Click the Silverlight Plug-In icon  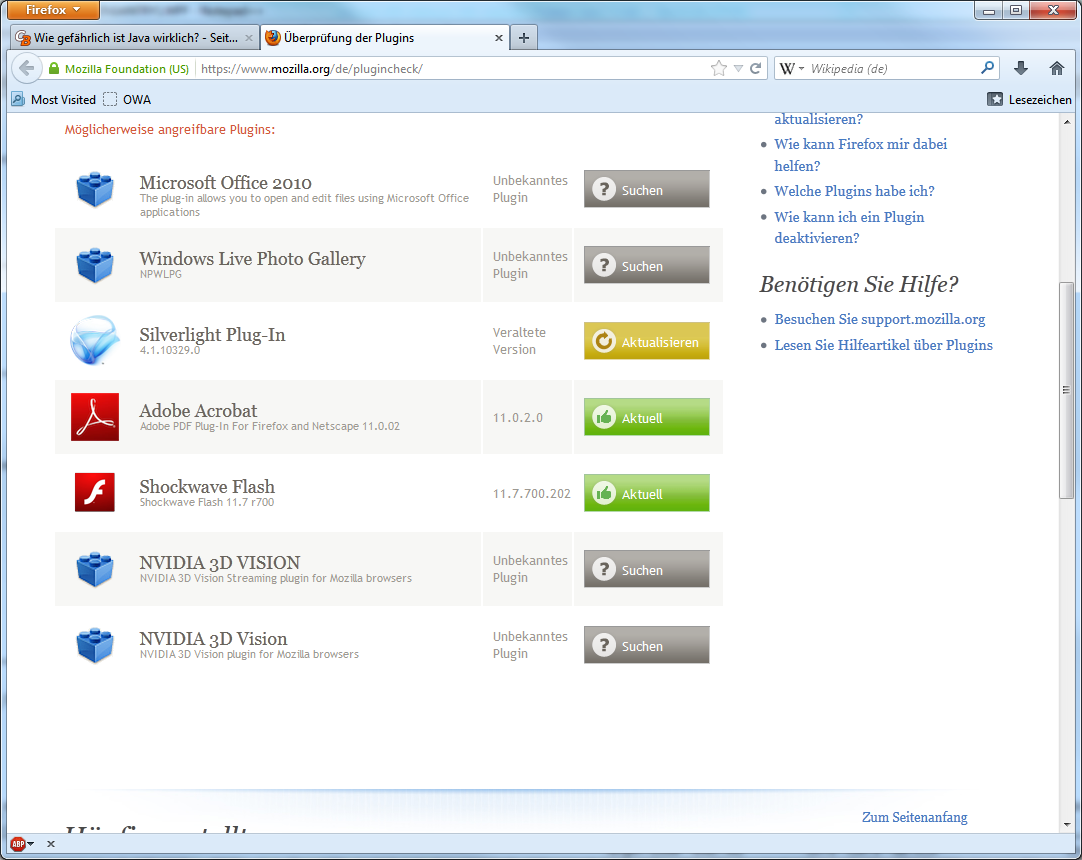(x=95, y=340)
